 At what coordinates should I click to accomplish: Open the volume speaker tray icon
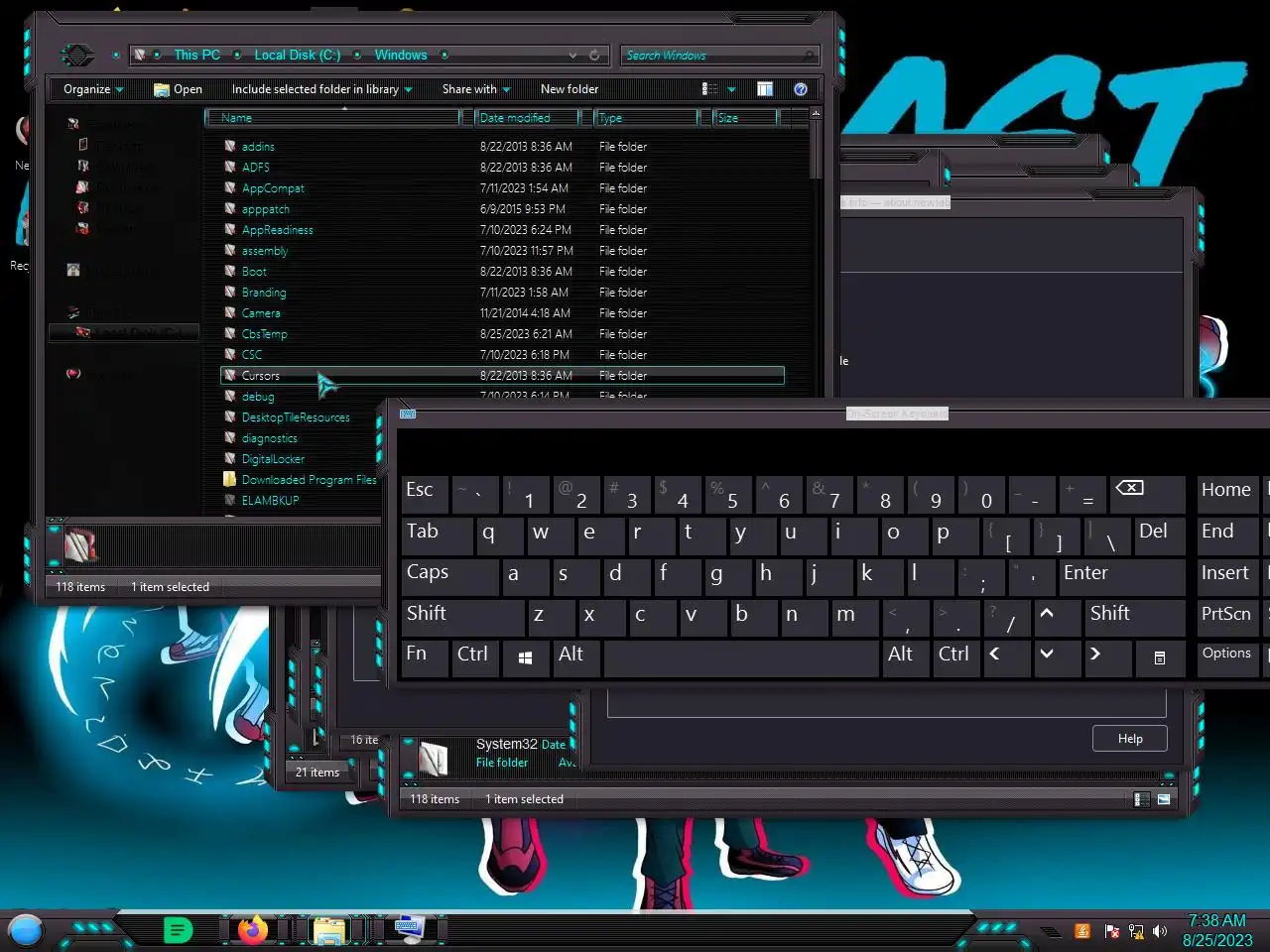(x=1160, y=931)
